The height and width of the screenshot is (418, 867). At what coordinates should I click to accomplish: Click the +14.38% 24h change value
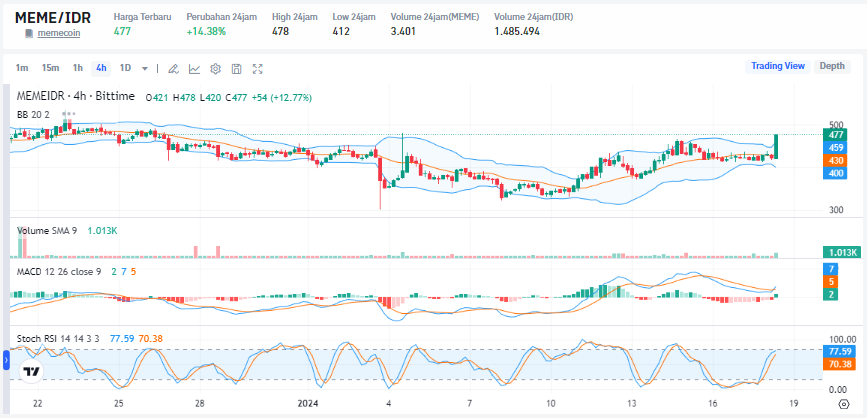[x=206, y=32]
